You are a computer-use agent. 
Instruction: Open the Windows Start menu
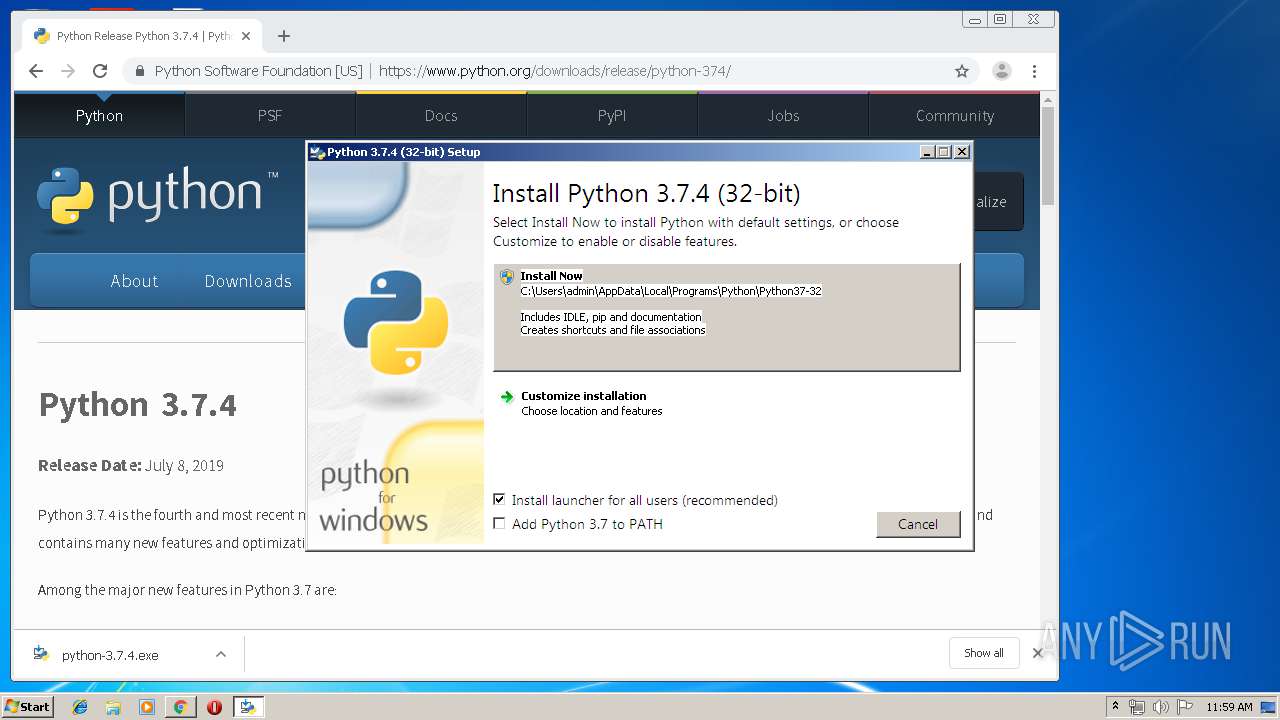[28, 706]
